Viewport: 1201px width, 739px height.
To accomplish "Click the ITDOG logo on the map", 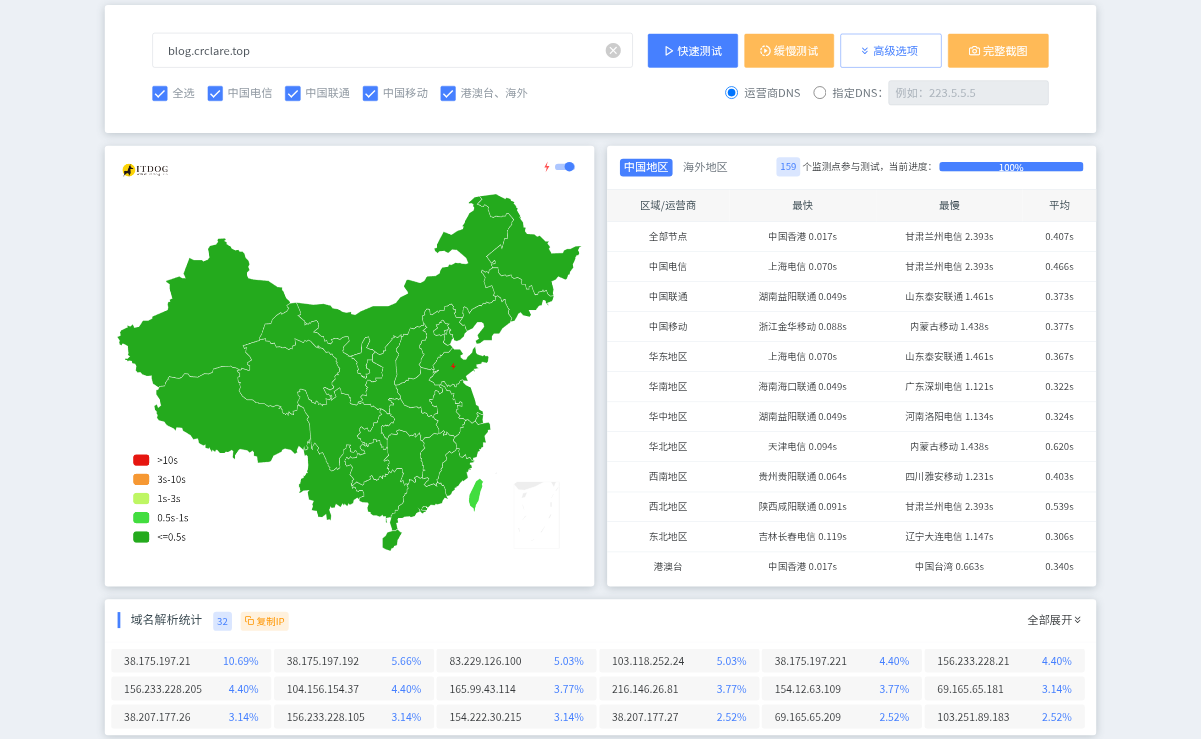I will pos(141,169).
